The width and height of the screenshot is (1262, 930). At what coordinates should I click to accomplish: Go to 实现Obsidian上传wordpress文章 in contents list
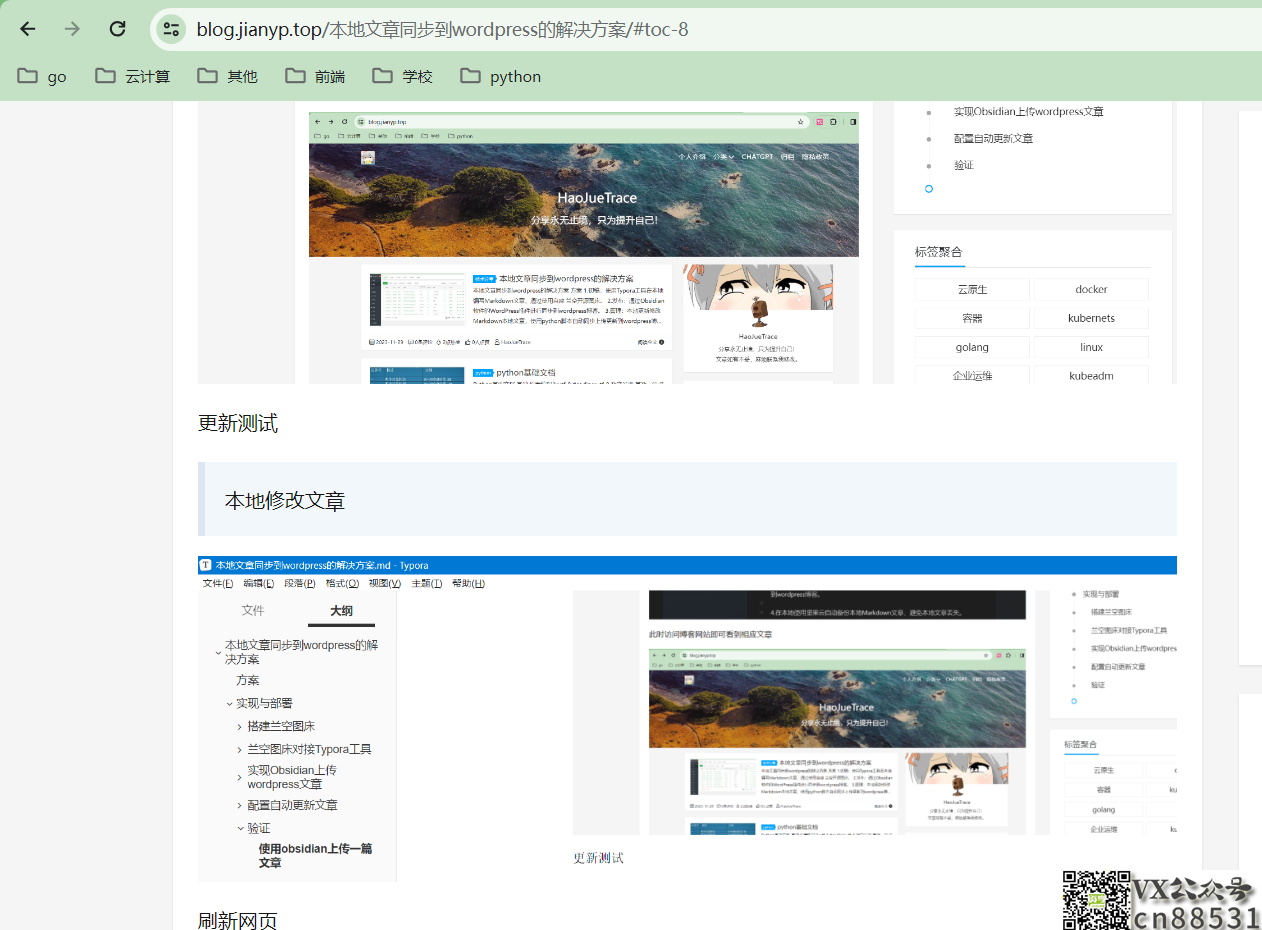click(x=1028, y=112)
